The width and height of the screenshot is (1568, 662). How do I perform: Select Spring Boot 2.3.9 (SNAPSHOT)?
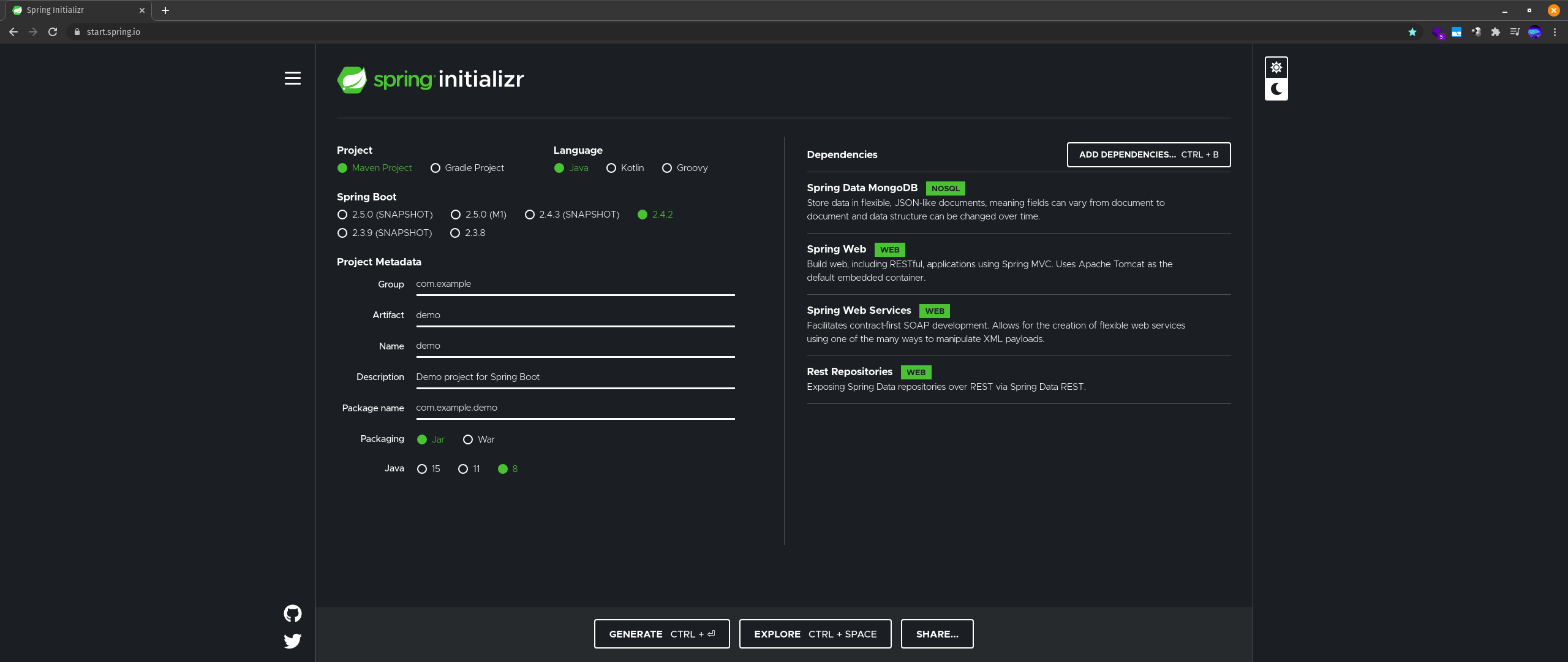[x=385, y=233]
